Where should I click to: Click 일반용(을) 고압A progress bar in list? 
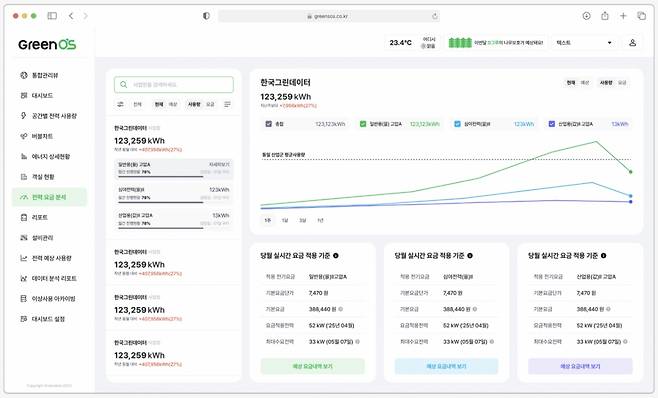click(174, 177)
